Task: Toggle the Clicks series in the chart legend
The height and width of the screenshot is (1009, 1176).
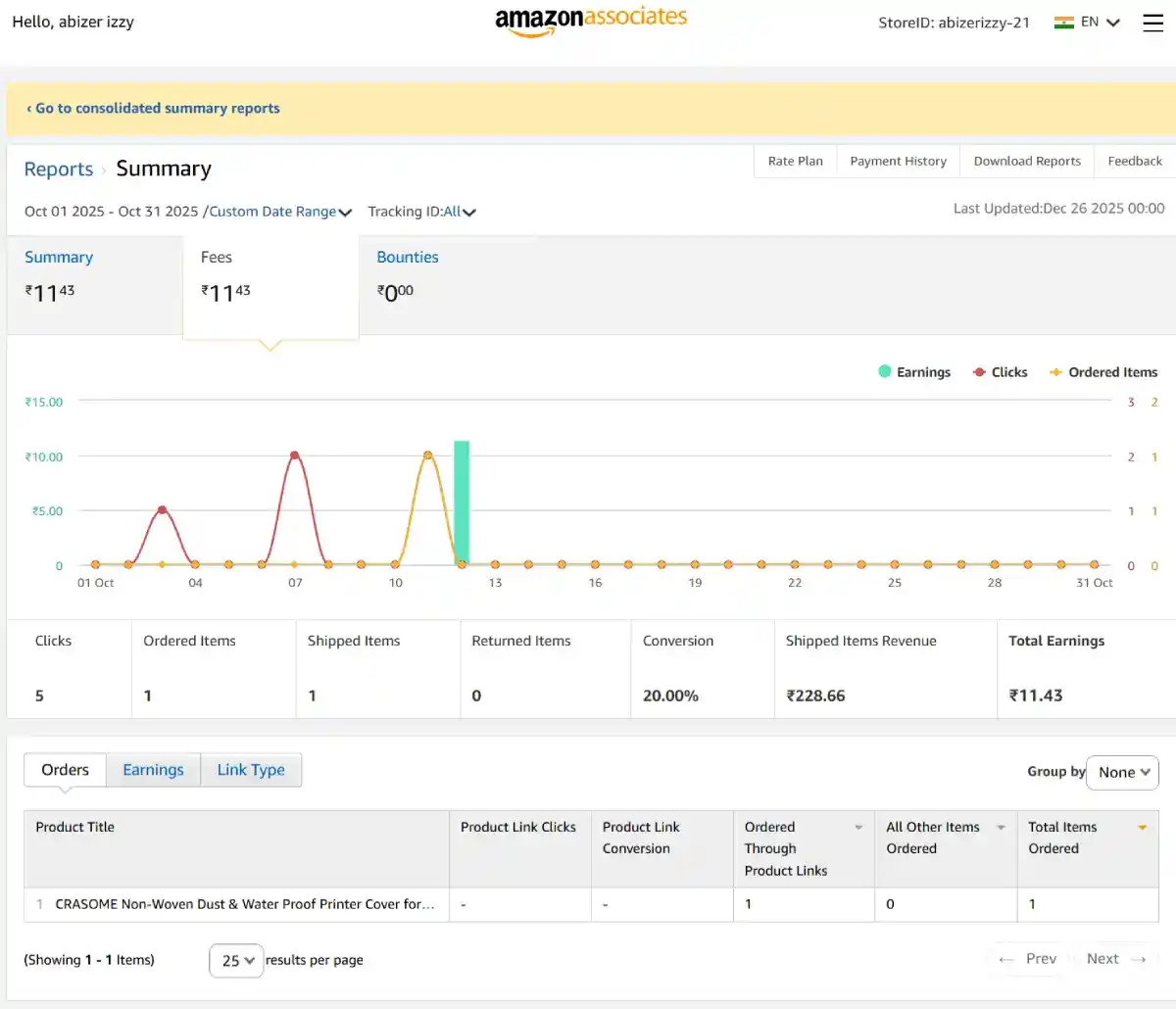Action: point(999,371)
